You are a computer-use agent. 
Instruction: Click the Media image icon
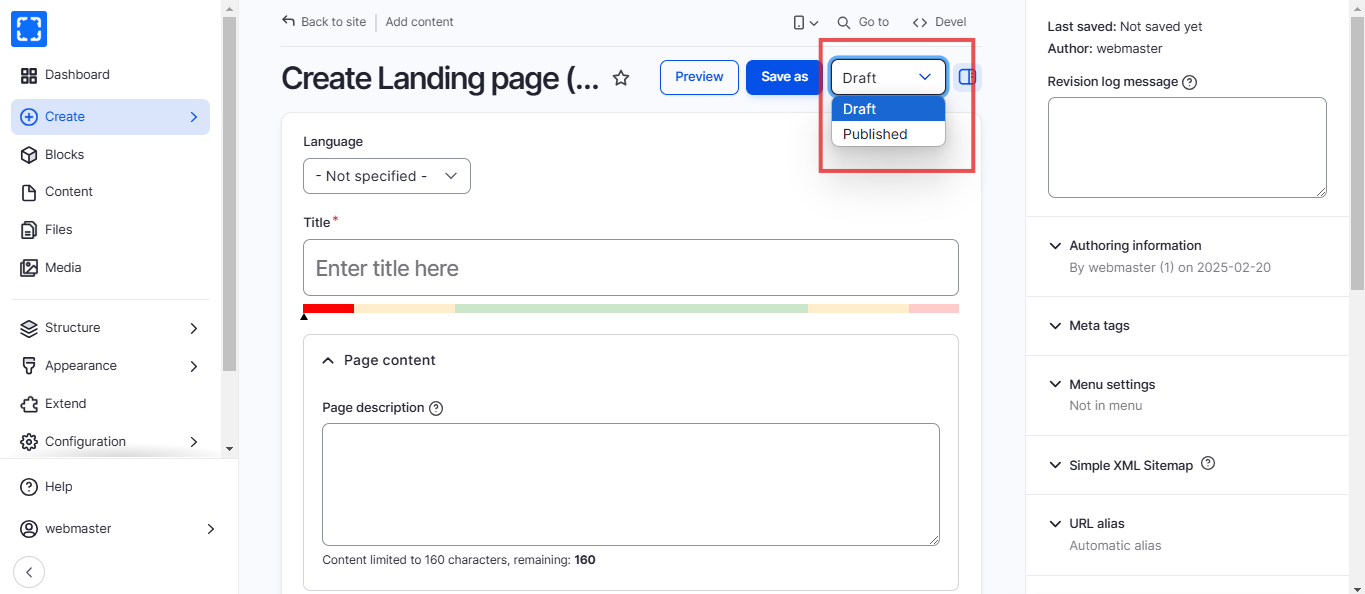coord(29,268)
